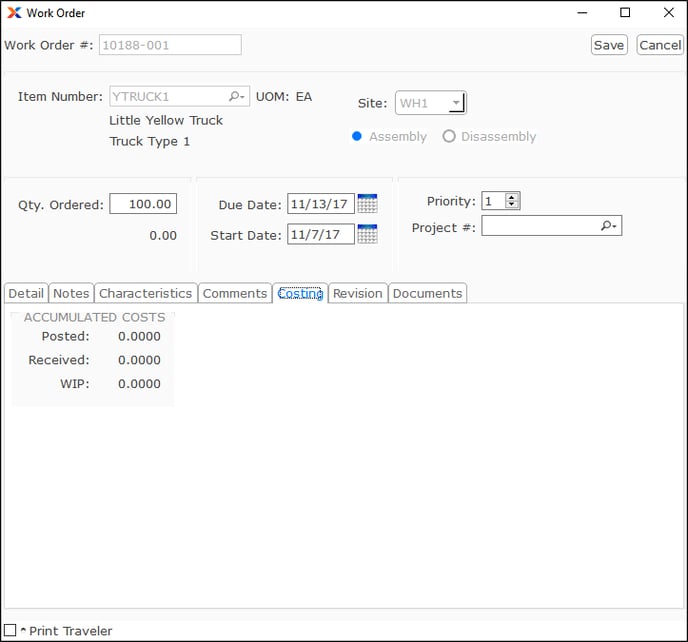Maximize the Work Order window
The width and height of the screenshot is (688, 642).
[625, 13]
